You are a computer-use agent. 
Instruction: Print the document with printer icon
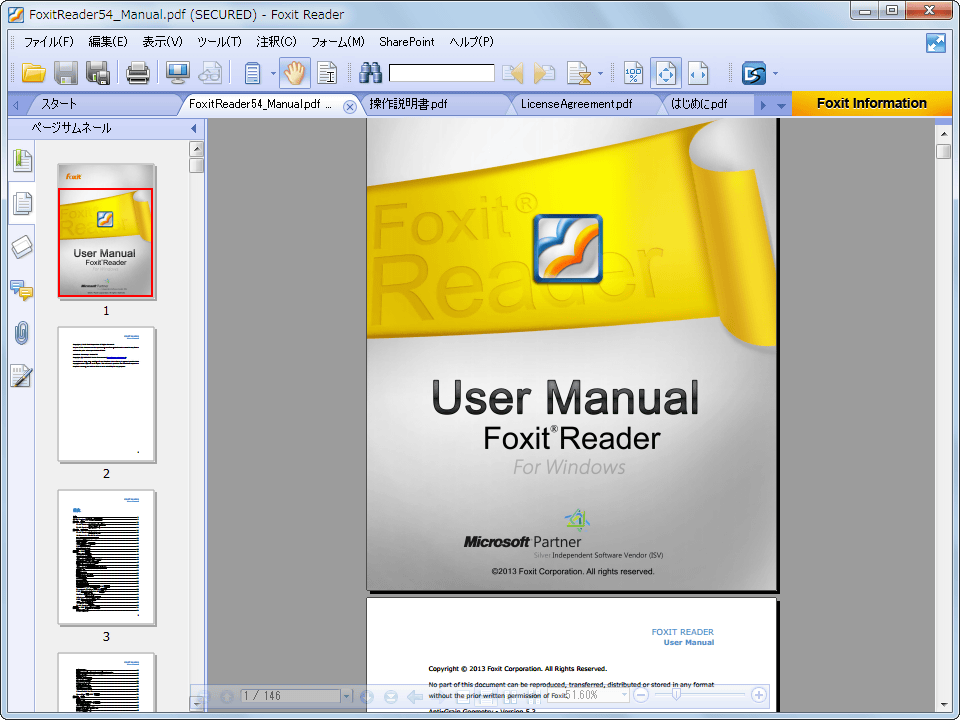coord(138,73)
